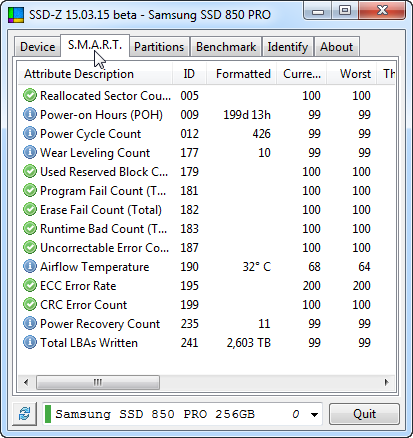Click the info icon for Power-on Hours
The height and width of the screenshot is (438, 413).
(30, 115)
